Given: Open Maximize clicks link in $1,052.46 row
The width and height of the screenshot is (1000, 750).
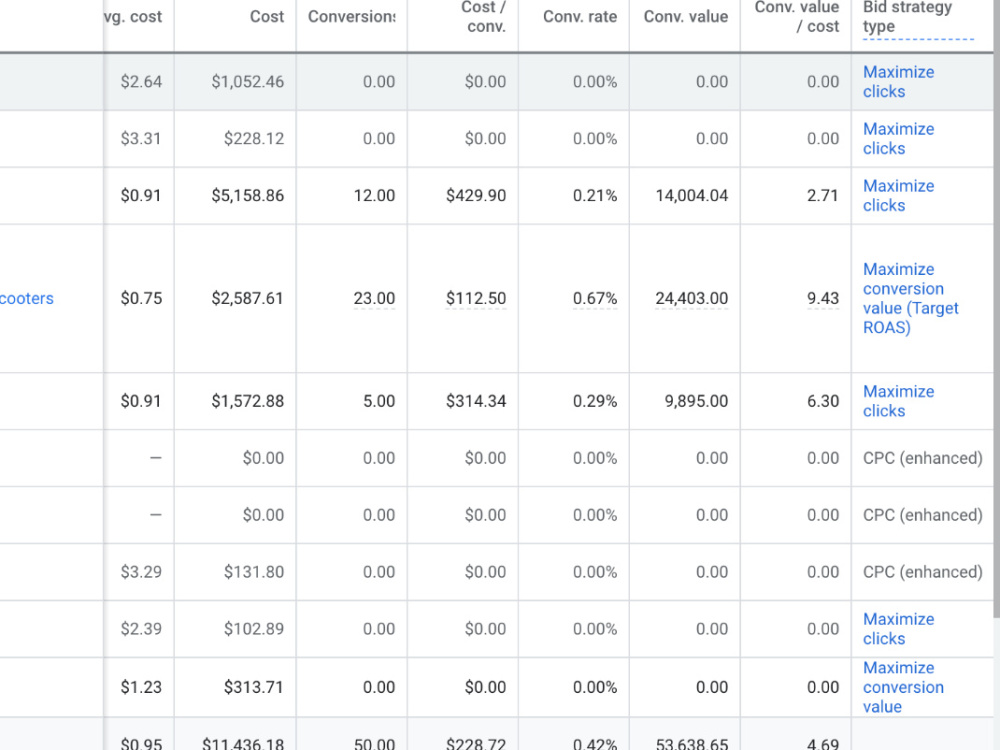Looking at the screenshot, I should 899,82.
